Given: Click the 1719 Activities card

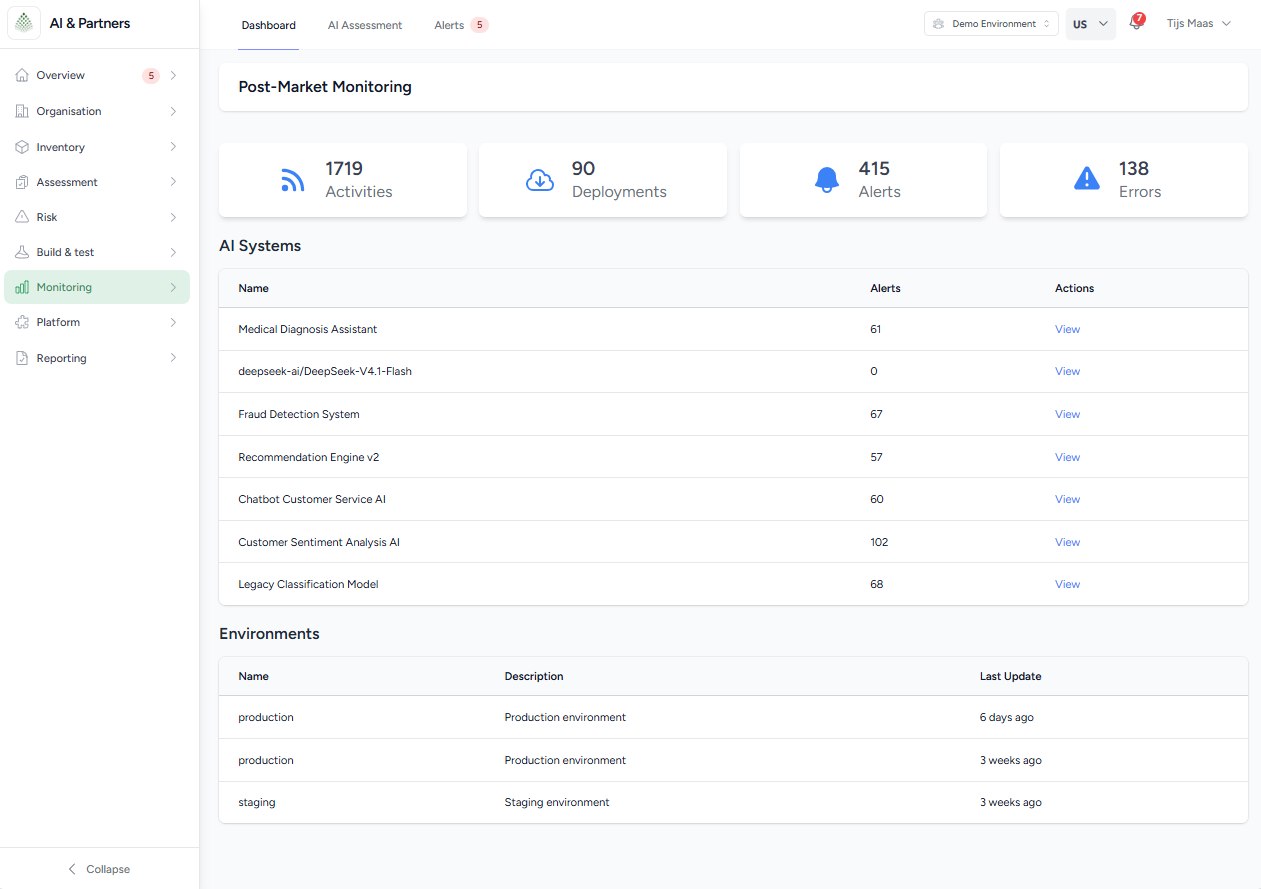Looking at the screenshot, I should [343, 180].
